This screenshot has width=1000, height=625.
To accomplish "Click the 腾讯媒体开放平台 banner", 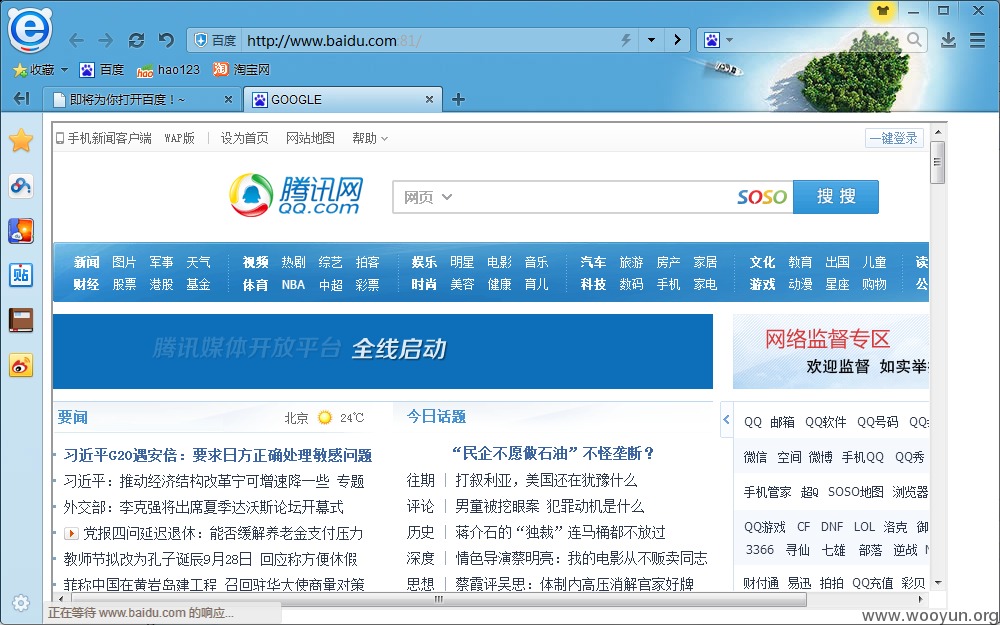I will coord(383,351).
